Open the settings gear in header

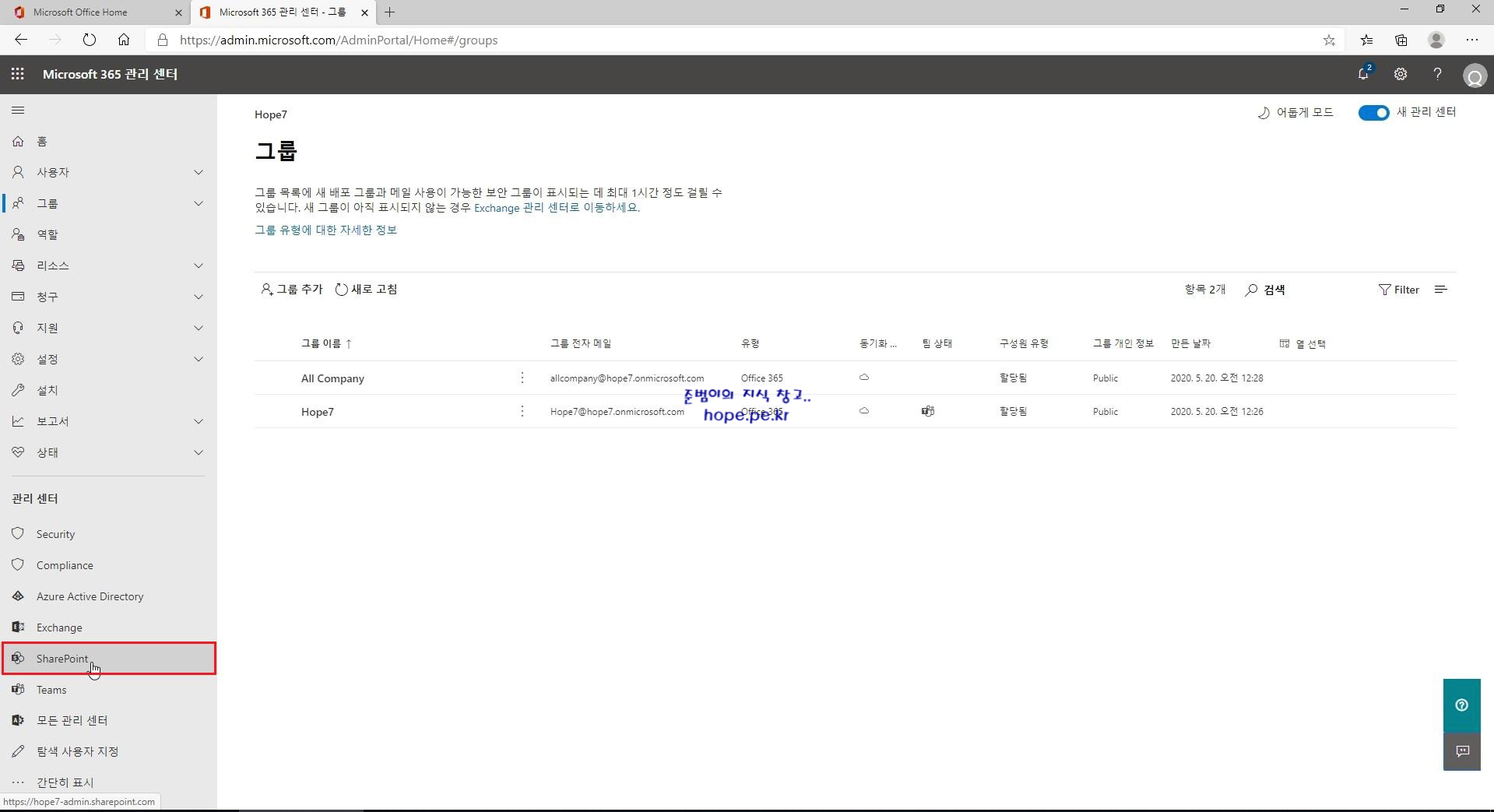[x=1400, y=74]
